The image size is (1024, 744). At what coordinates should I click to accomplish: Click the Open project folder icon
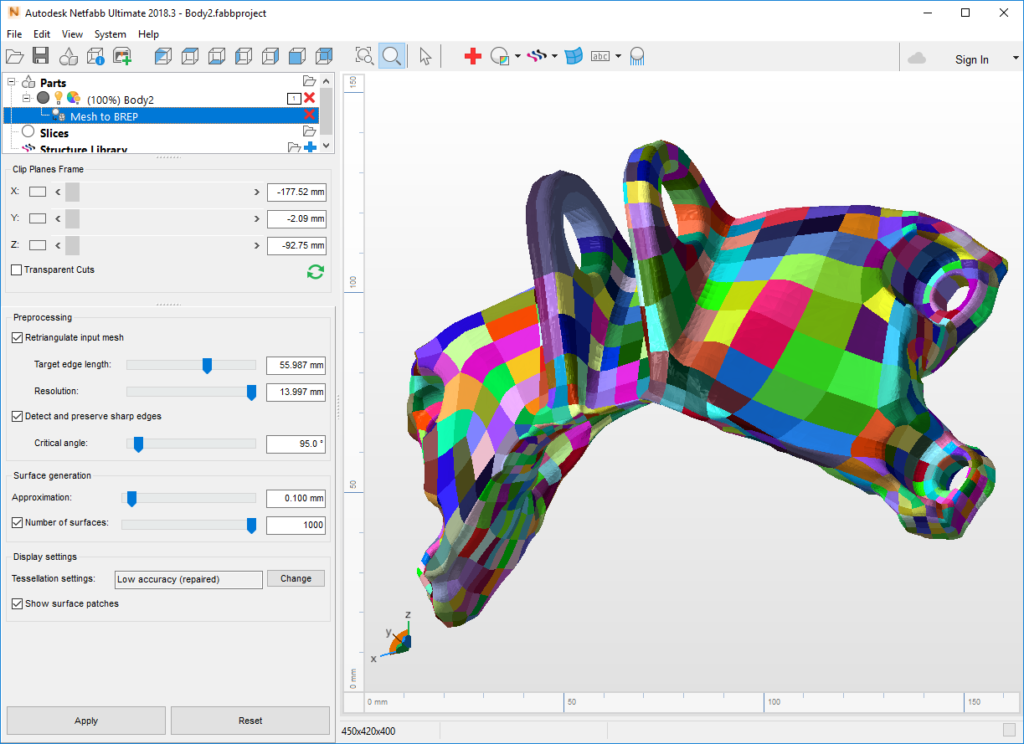pyautogui.click(x=14, y=57)
